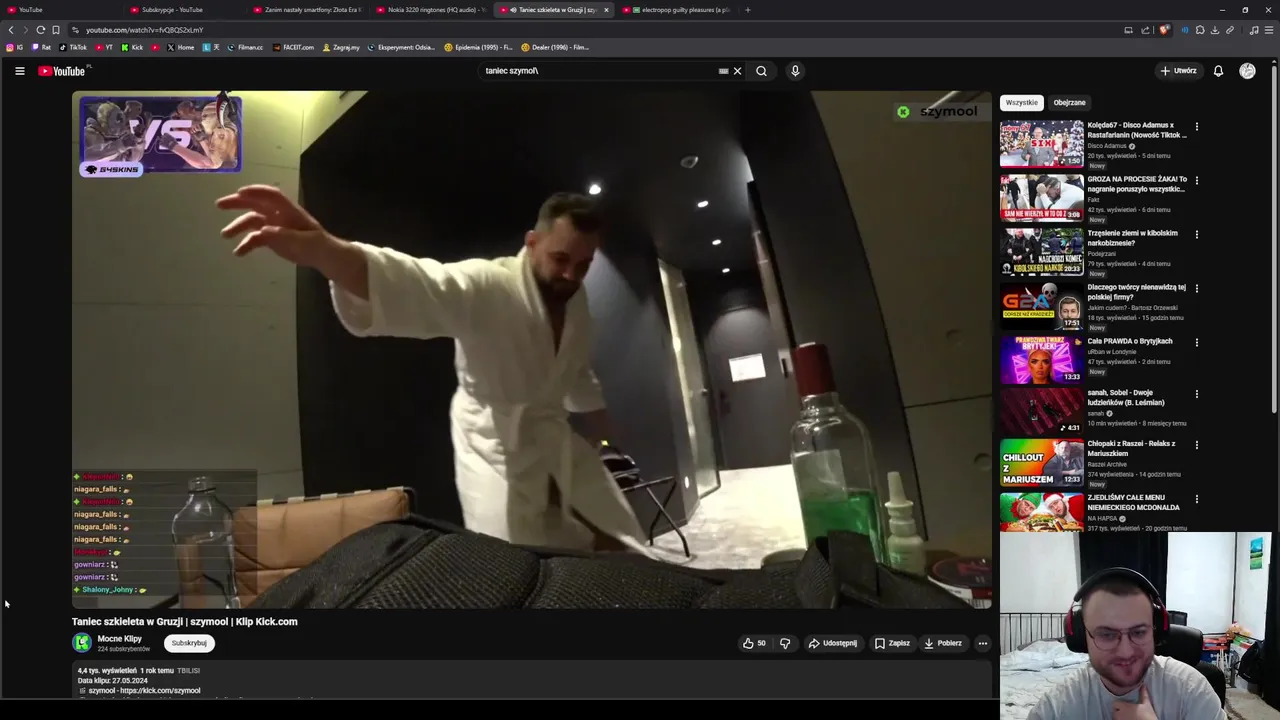This screenshot has width=1280, height=720.
Task: Open the TikTok bookmark
Action: tap(73, 47)
